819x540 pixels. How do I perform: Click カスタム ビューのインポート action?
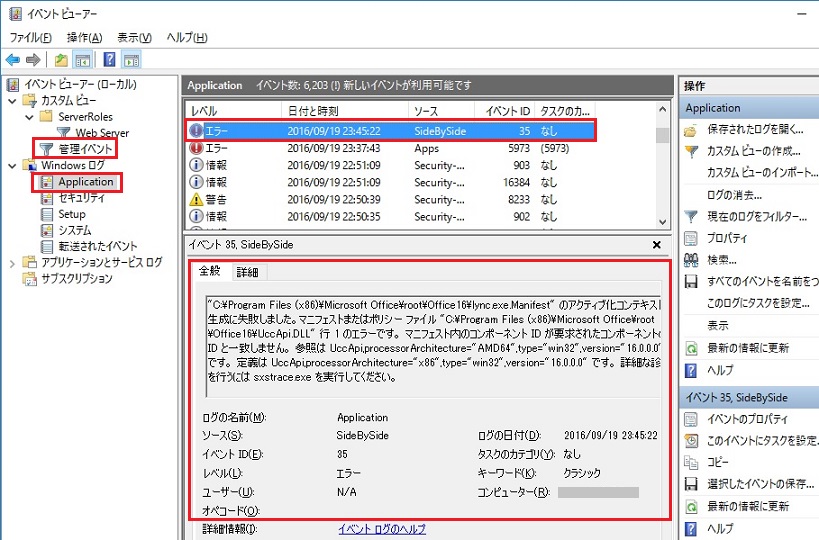[x=763, y=172]
